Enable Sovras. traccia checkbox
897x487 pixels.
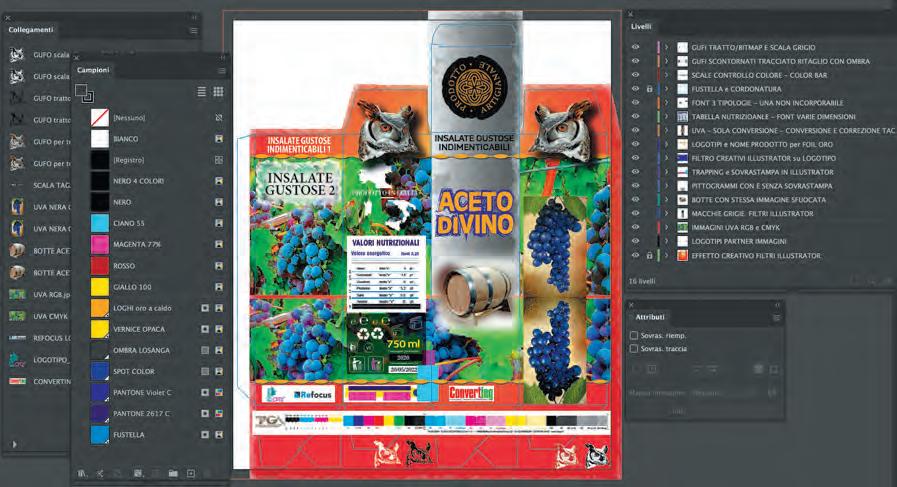point(634,349)
